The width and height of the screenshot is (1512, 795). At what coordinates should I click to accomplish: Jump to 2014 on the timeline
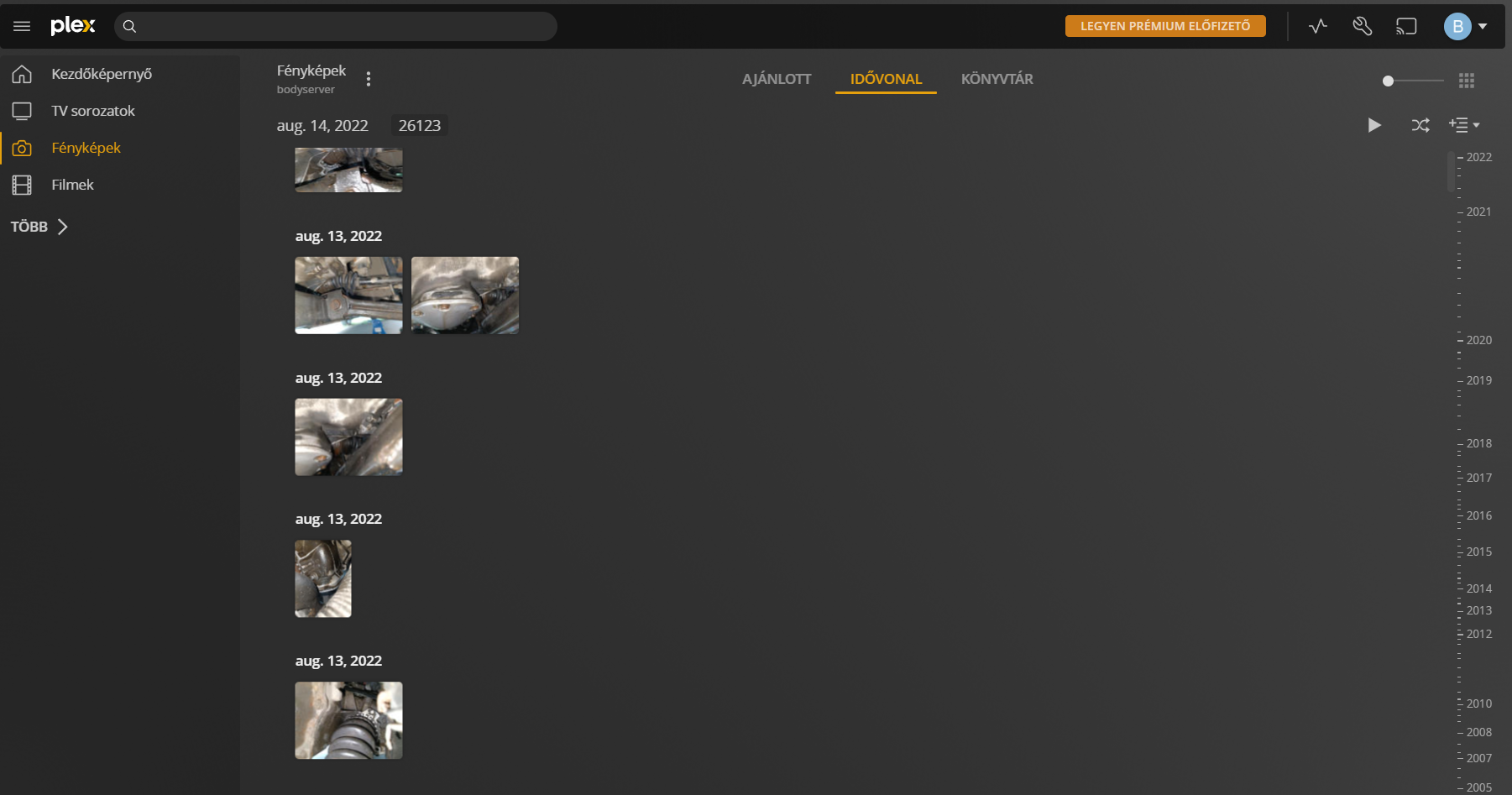click(1478, 588)
